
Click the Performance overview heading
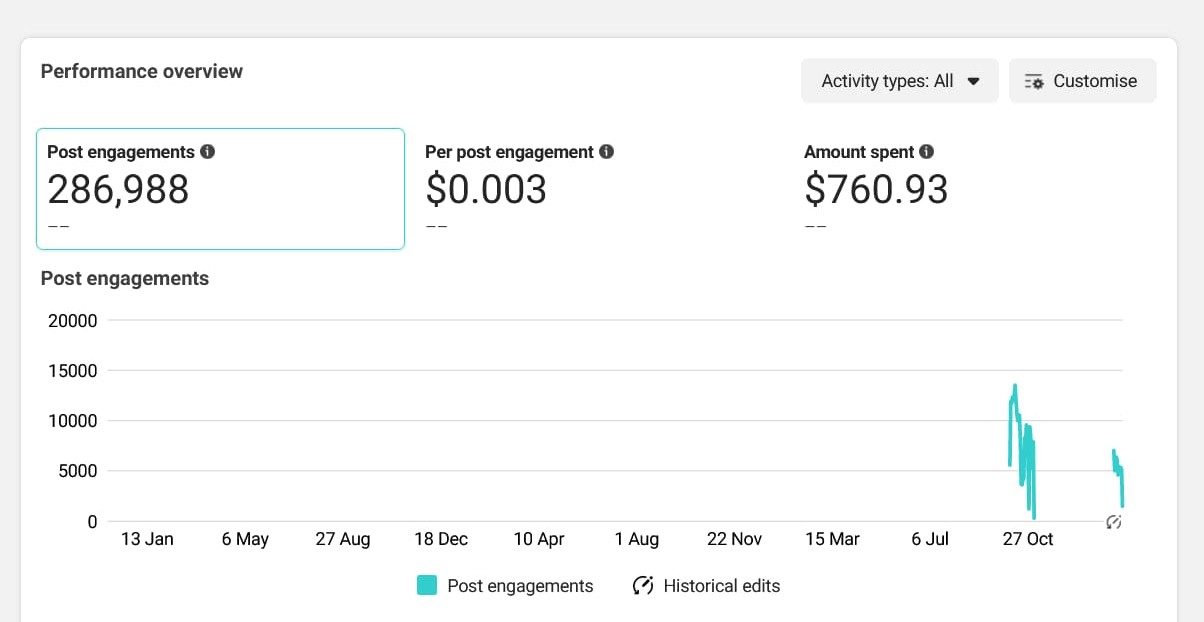pos(142,71)
